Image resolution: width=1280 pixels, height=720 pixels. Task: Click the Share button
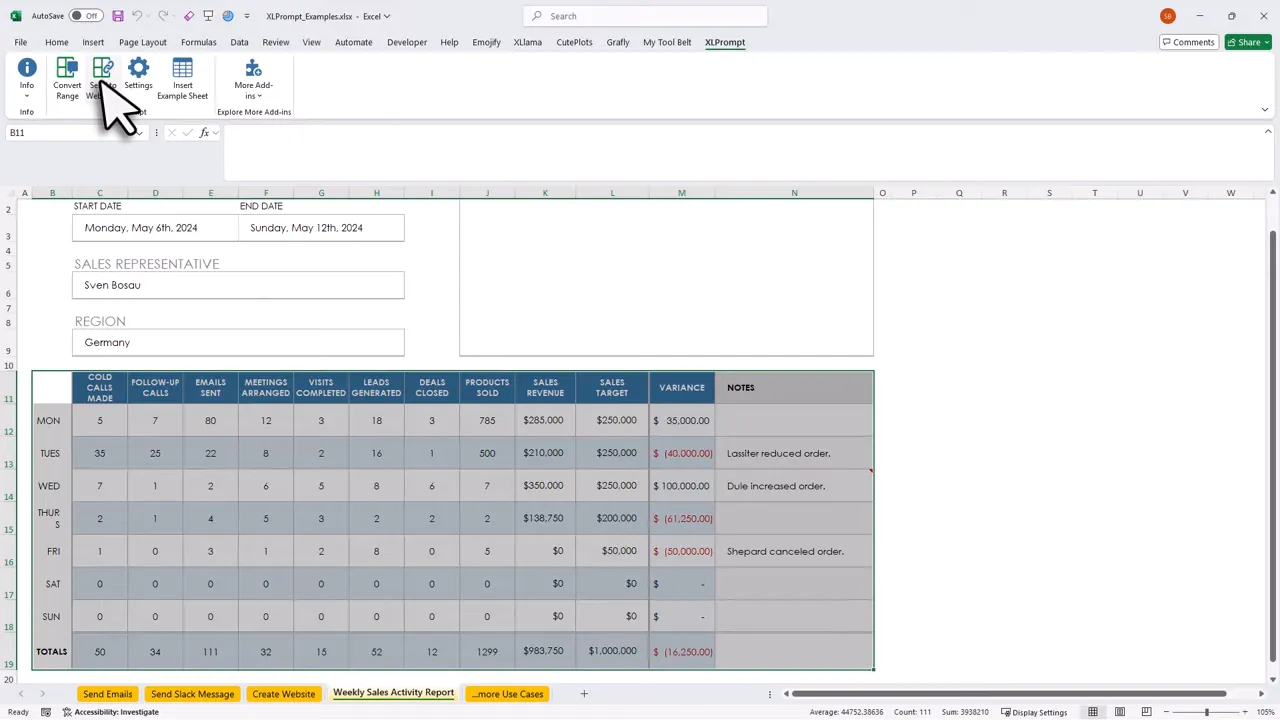pyautogui.click(x=1248, y=42)
